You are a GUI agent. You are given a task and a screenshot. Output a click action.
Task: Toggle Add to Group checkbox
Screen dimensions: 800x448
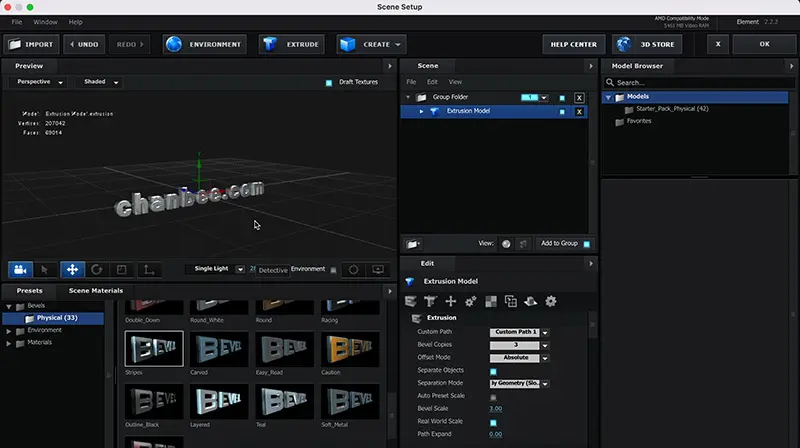(x=587, y=244)
